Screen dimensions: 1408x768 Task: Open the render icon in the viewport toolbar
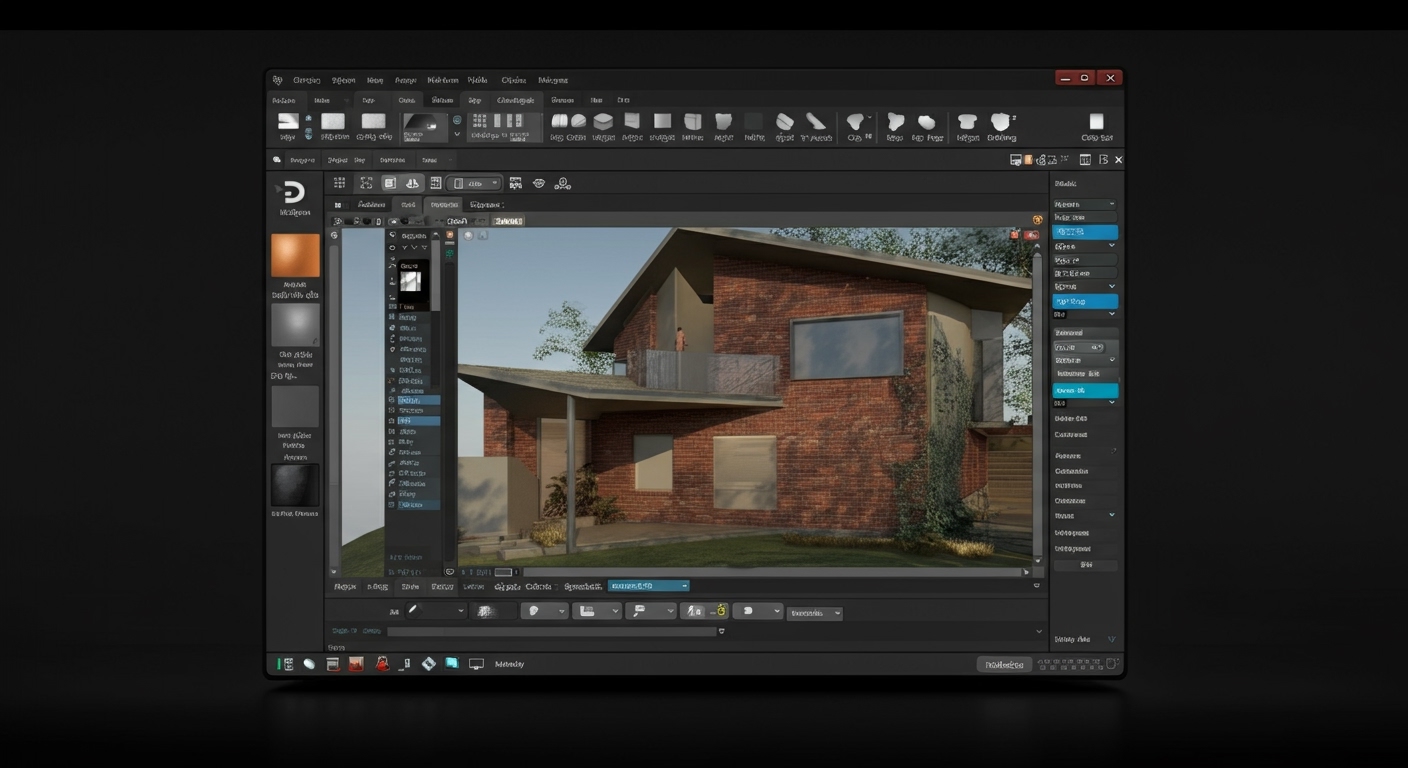tap(515, 183)
